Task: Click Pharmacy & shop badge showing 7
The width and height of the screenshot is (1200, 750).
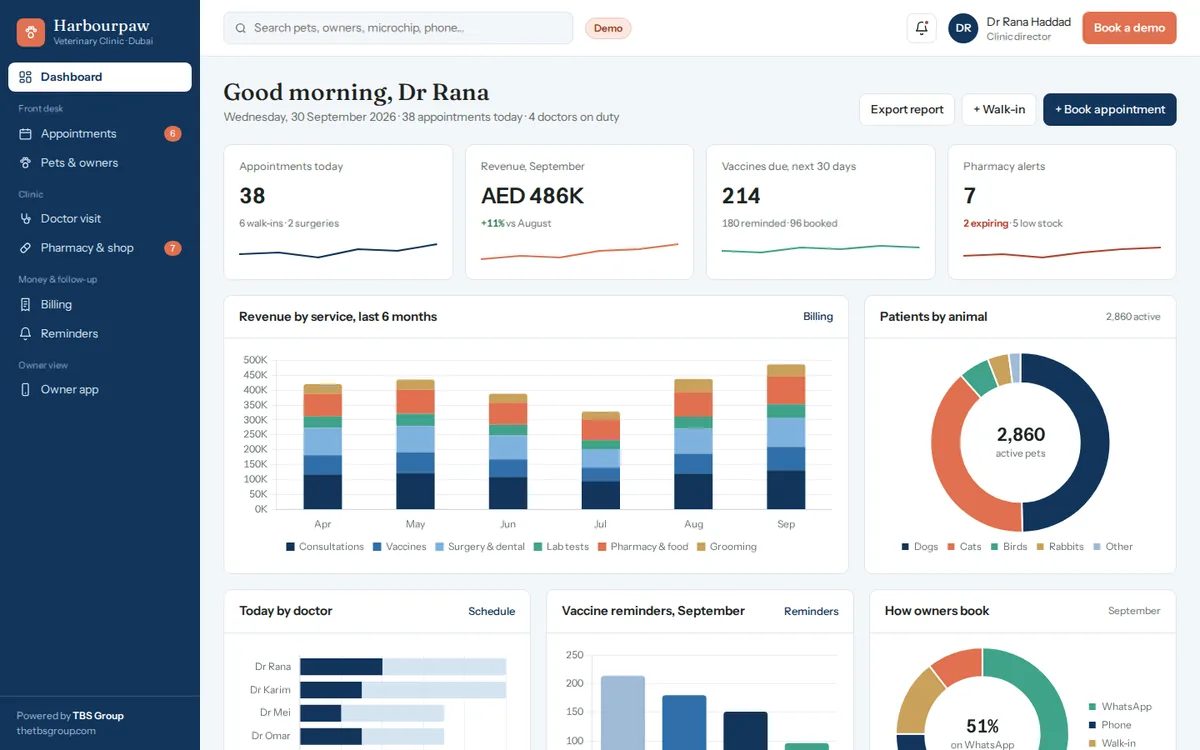Action: (173, 248)
